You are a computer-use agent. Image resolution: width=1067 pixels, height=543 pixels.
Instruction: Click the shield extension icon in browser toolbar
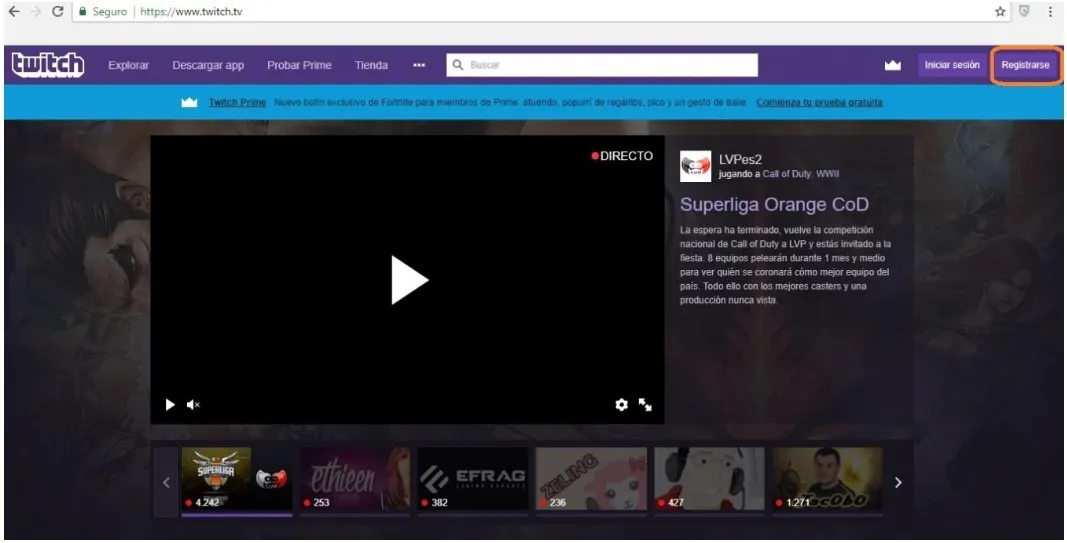[1024, 12]
